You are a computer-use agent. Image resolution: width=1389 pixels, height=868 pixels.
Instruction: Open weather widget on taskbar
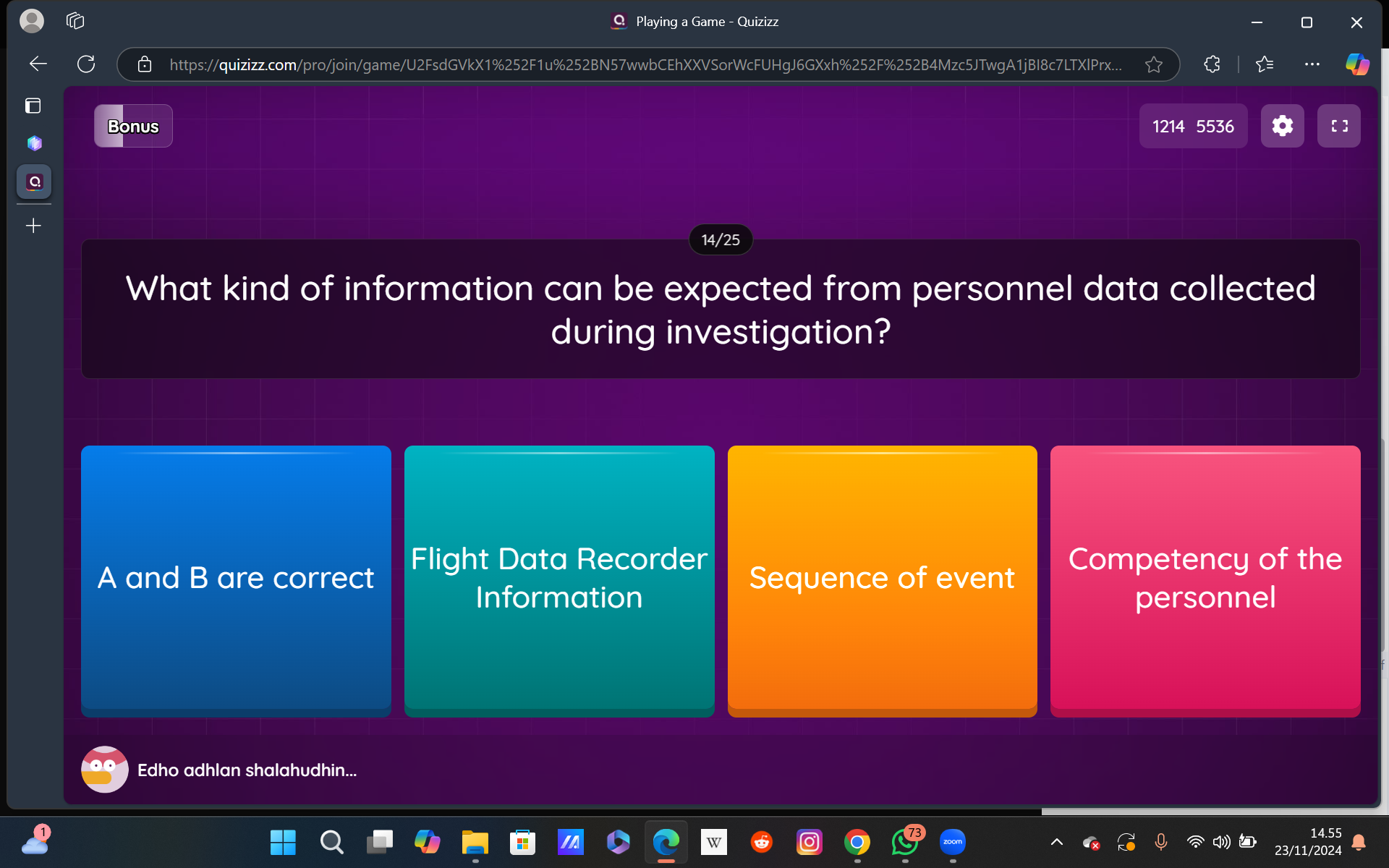tap(35, 842)
